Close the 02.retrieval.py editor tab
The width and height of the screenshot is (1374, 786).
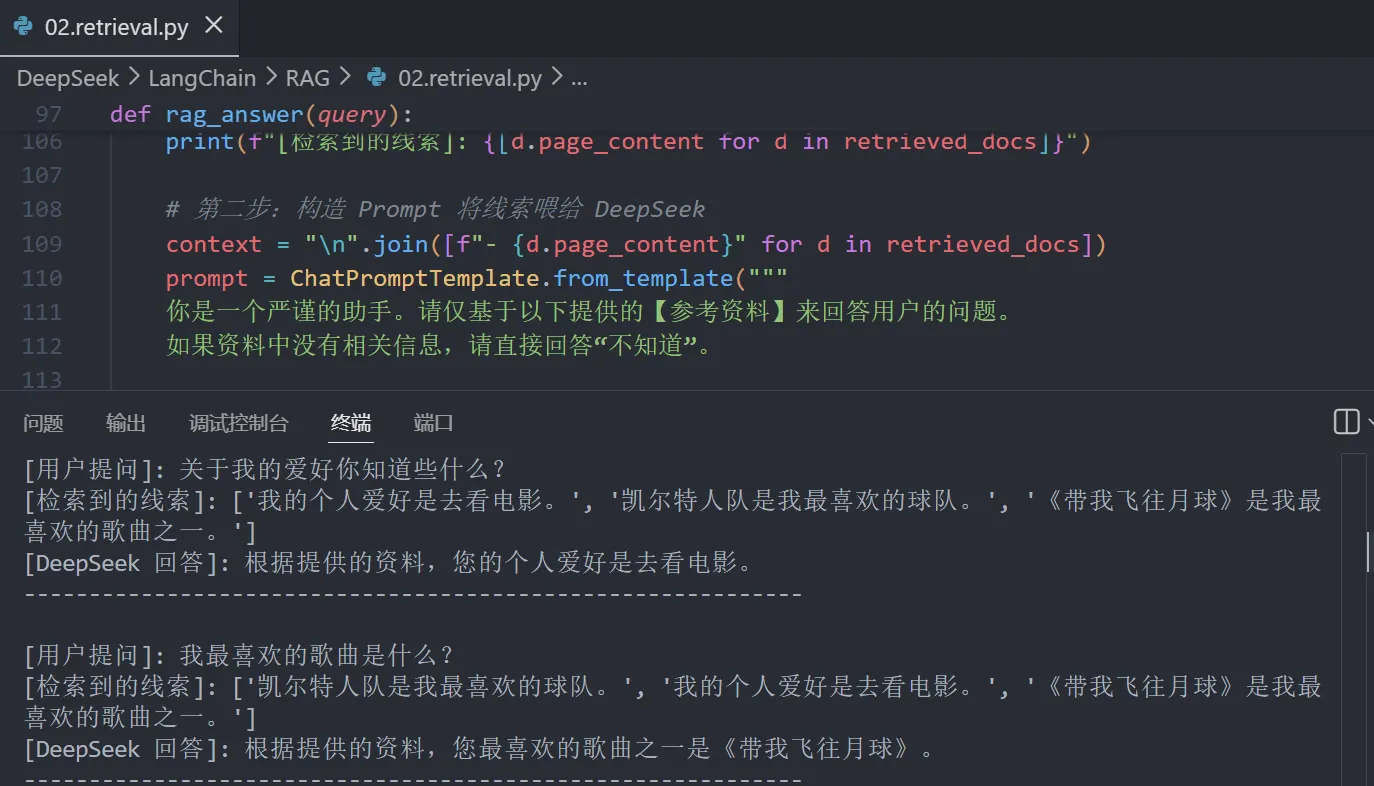[x=214, y=26]
